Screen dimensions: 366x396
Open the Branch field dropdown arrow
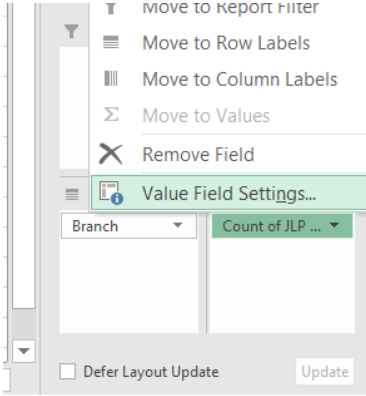pos(178,226)
